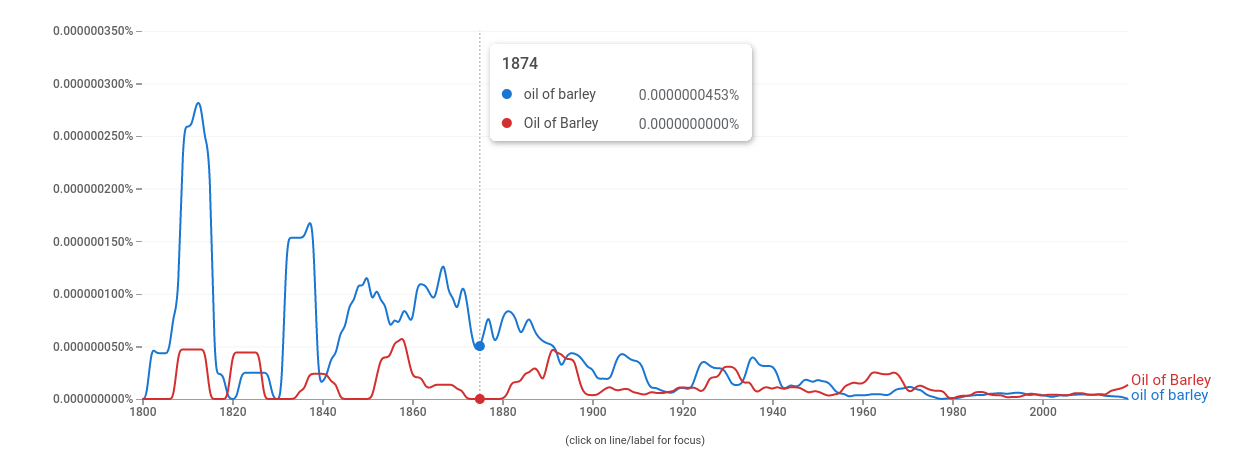Click the 0.000000100% y-axis label
The width and height of the screenshot is (1258, 476).
click(x=92, y=294)
